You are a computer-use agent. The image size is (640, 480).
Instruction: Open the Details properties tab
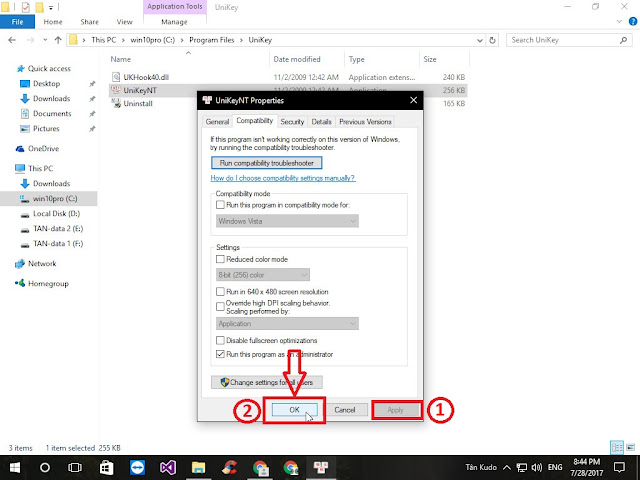[321, 122]
